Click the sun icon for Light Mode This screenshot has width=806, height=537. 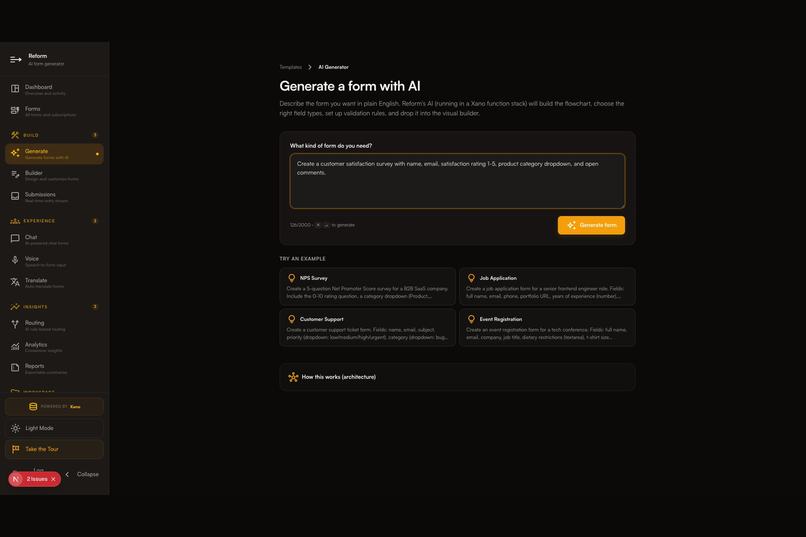pos(15,428)
